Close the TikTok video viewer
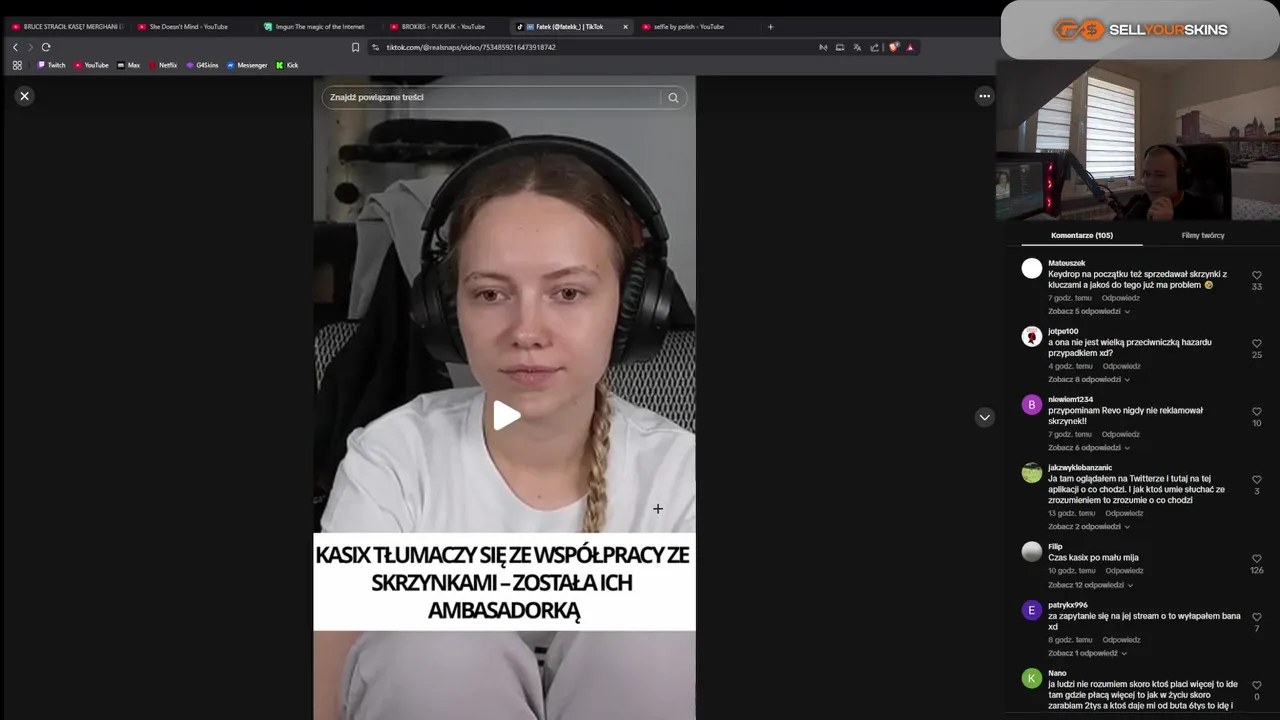 coord(25,96)
